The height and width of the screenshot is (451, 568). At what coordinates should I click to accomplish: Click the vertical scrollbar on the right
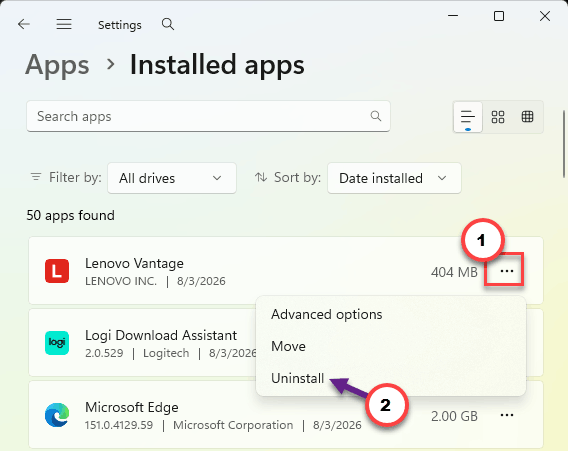click(564, 144)
